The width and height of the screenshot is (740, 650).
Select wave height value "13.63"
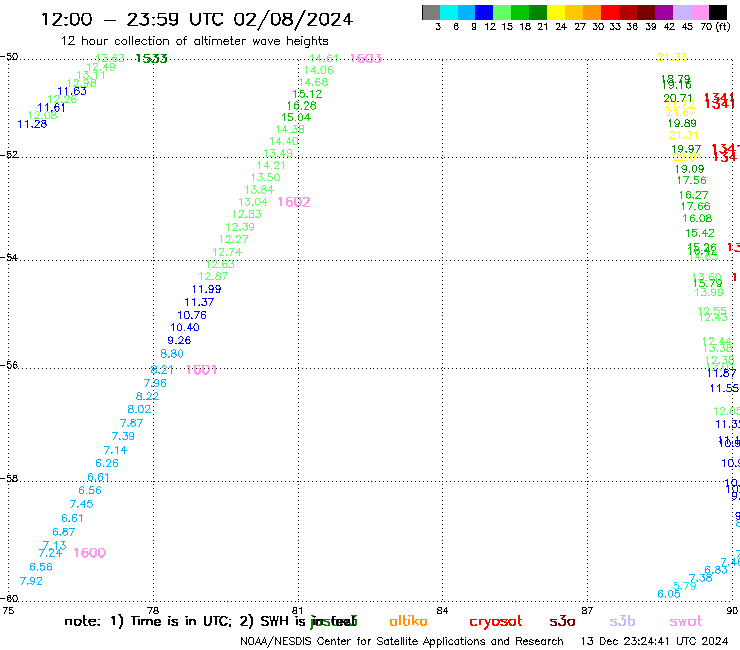click(x=110, y=58)
